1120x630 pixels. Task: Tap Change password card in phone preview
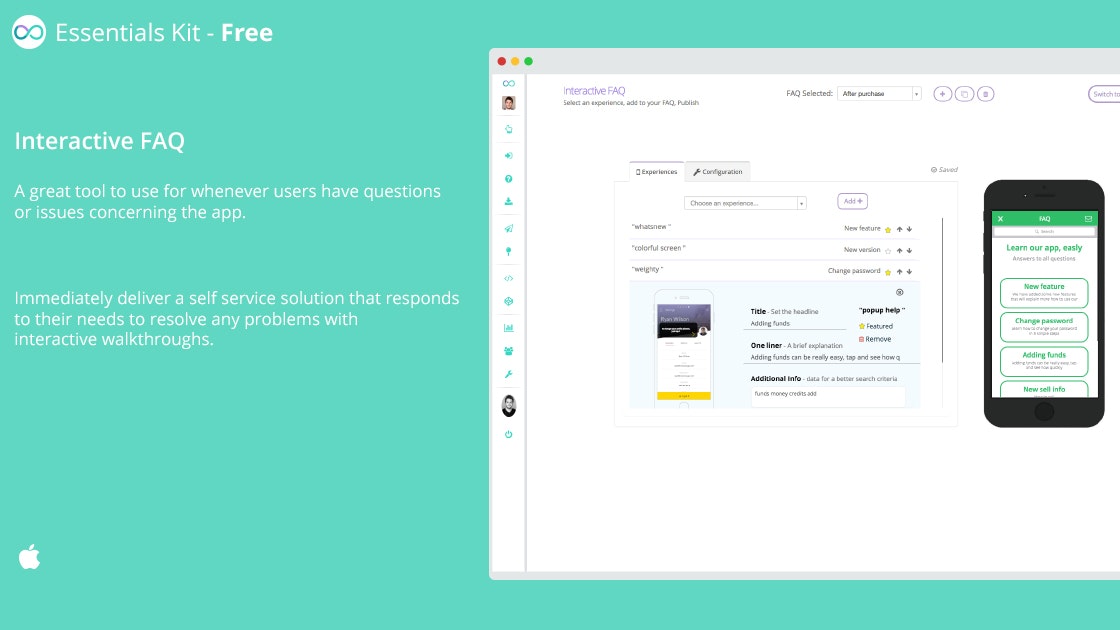click(x=1044, y=327)
